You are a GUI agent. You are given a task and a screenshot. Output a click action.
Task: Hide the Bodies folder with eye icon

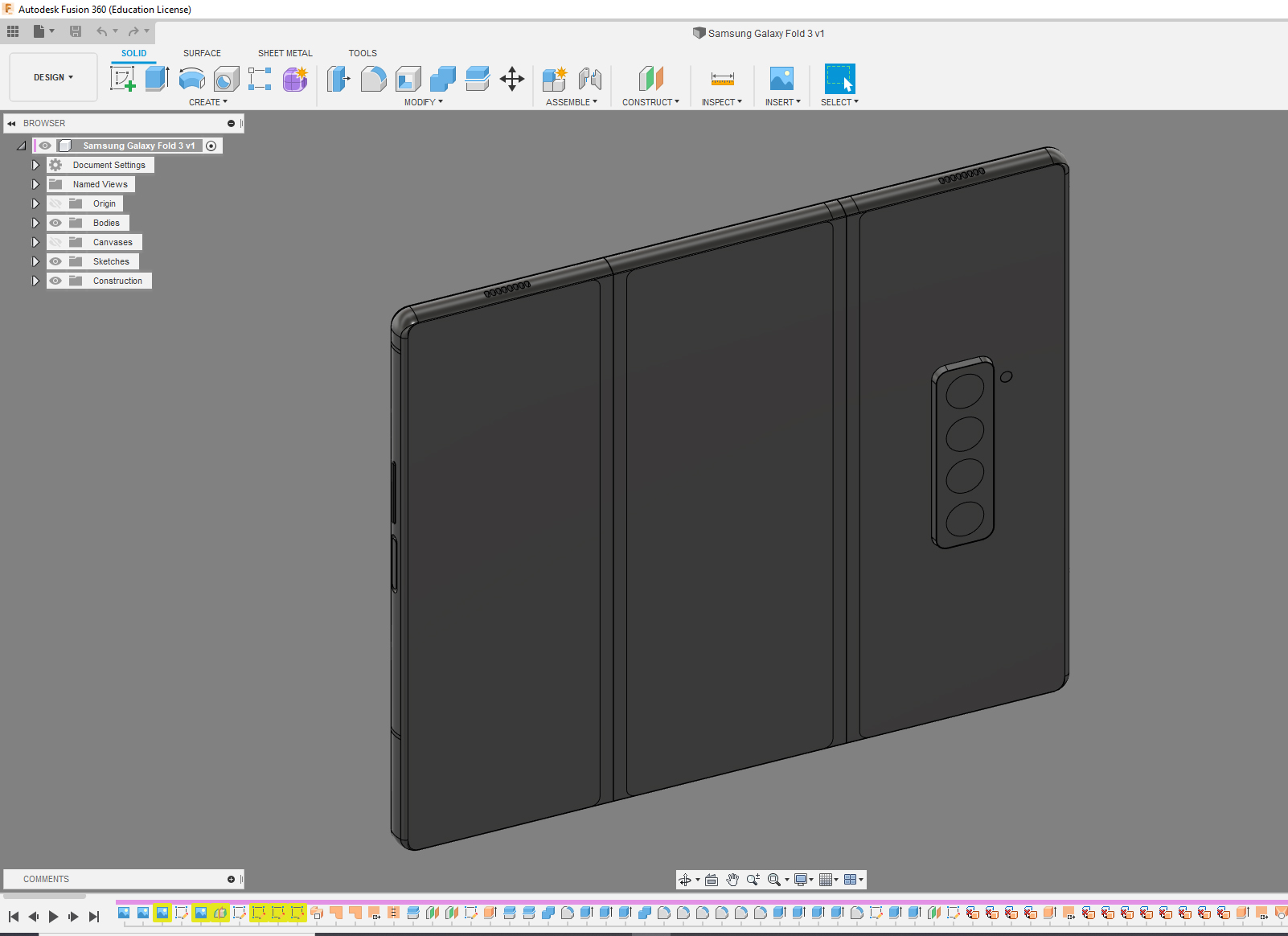[55, 223]
